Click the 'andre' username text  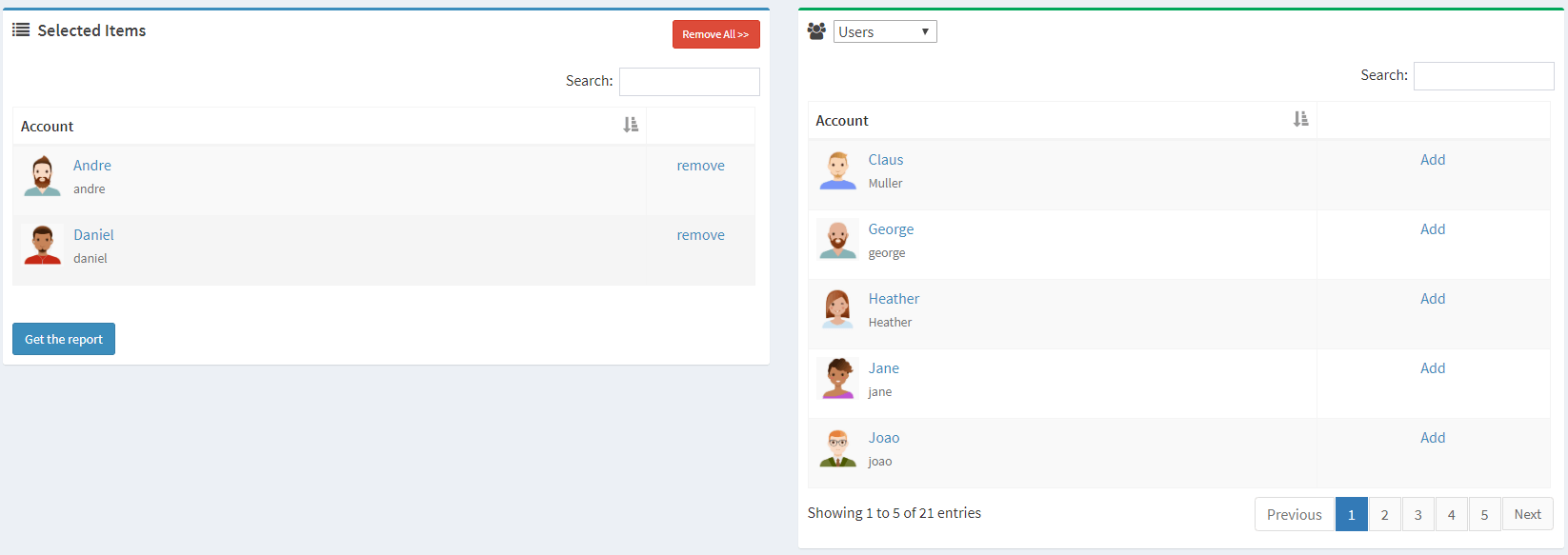90,189
